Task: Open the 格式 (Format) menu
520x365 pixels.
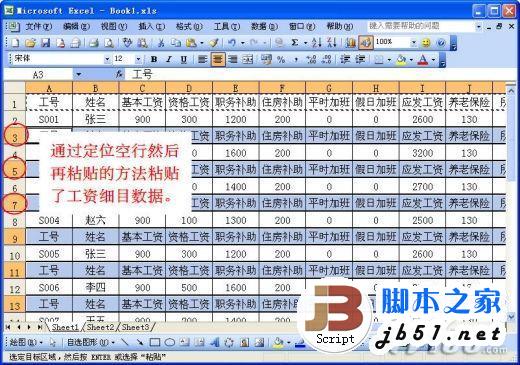Action: point(189,26)
